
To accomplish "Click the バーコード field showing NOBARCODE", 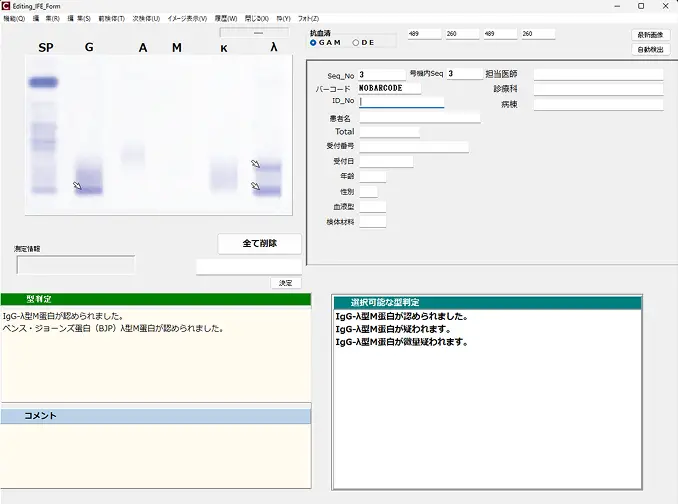I will [390, 88].
